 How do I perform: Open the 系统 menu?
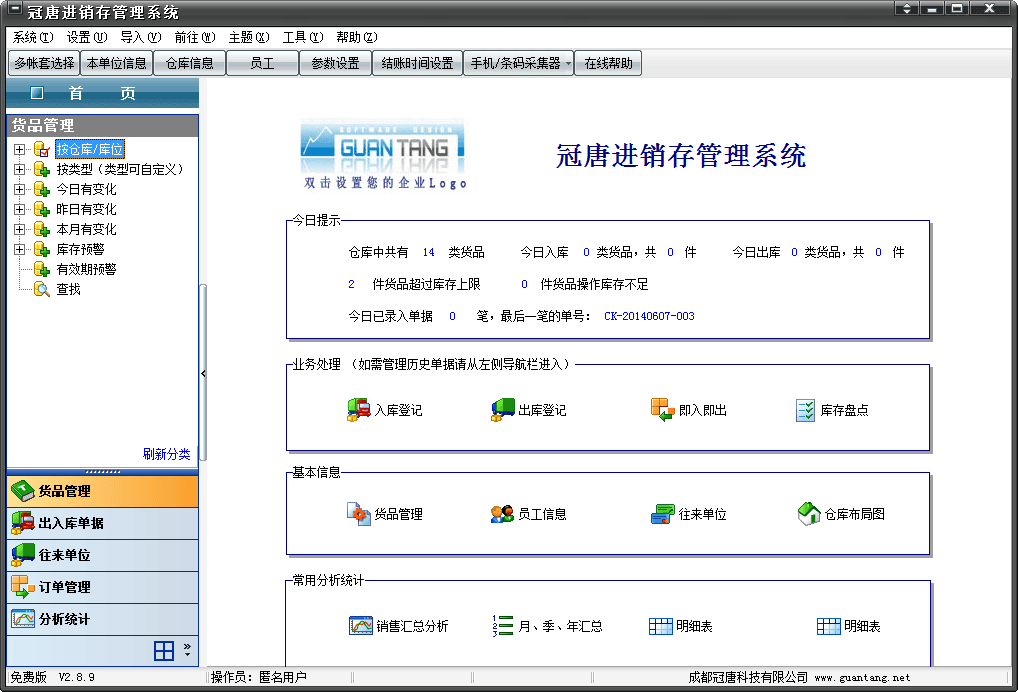pyautogui.click(x=32, y=37)
